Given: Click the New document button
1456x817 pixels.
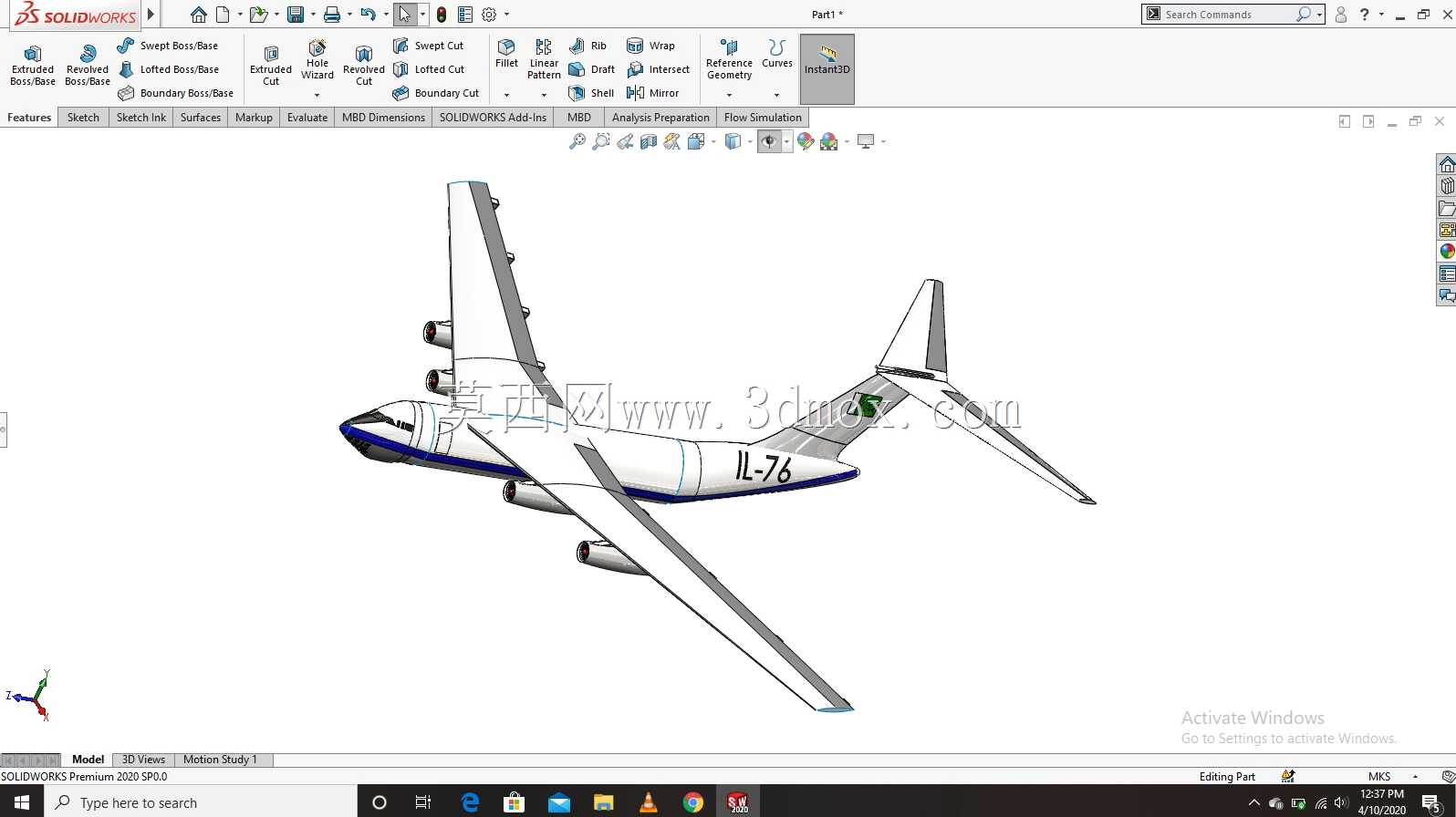Looking at the screenshot, I should (223, 15).
